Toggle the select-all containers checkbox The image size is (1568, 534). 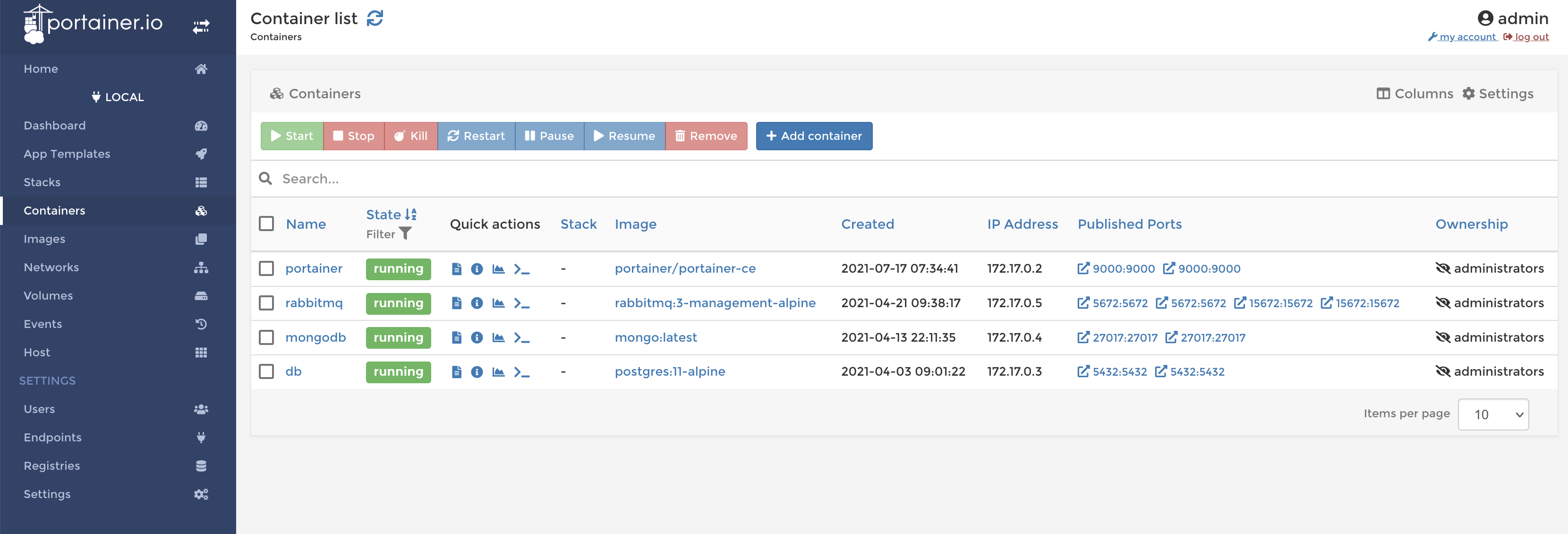(x=266, y=223)
